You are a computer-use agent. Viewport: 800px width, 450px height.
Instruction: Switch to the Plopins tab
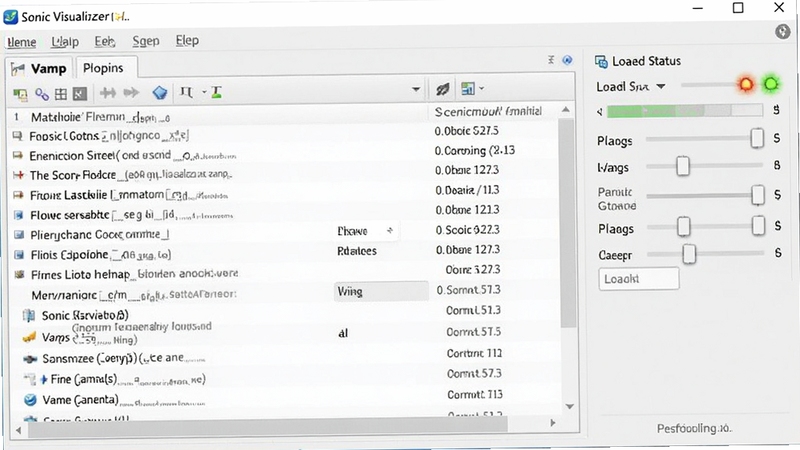(106, 68)
